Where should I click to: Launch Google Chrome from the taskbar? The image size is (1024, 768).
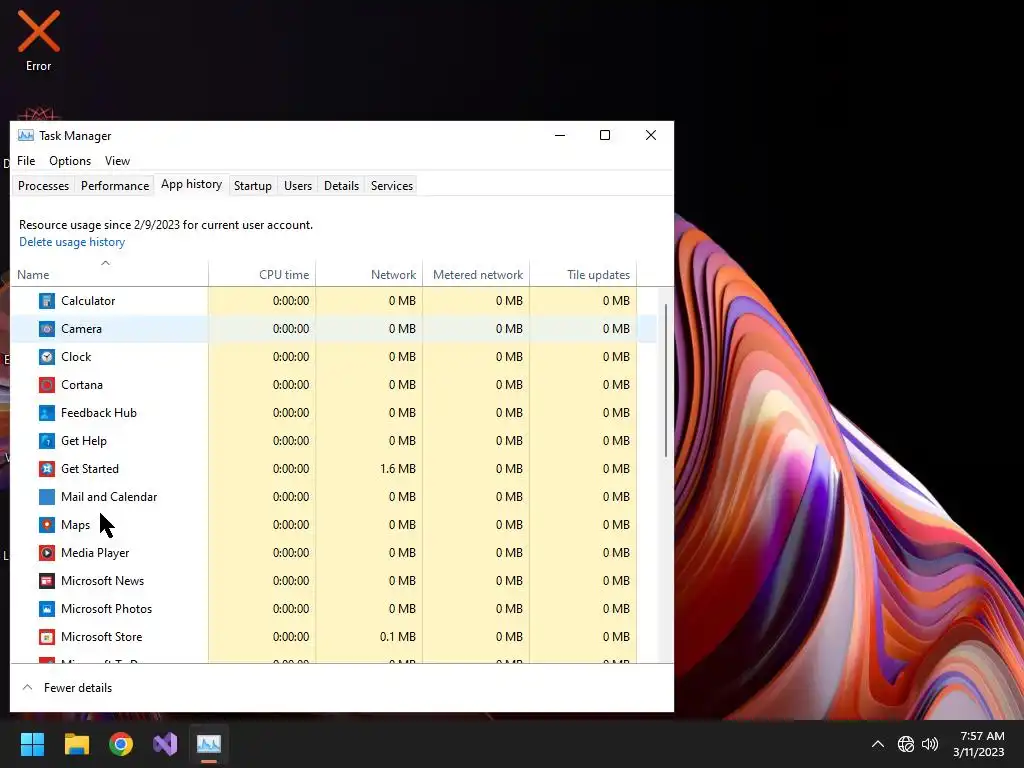click(121, 744)
